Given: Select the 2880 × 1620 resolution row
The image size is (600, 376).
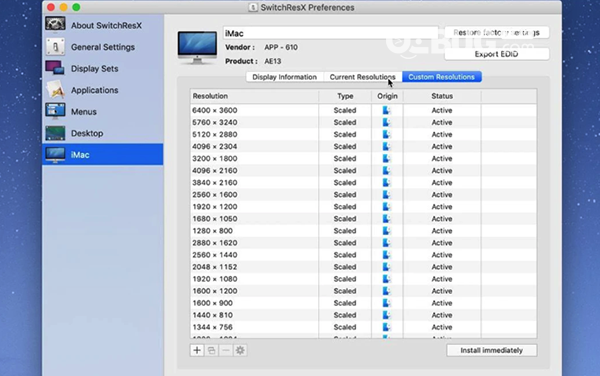Looking at the screenshot, I should coord(364,243).
